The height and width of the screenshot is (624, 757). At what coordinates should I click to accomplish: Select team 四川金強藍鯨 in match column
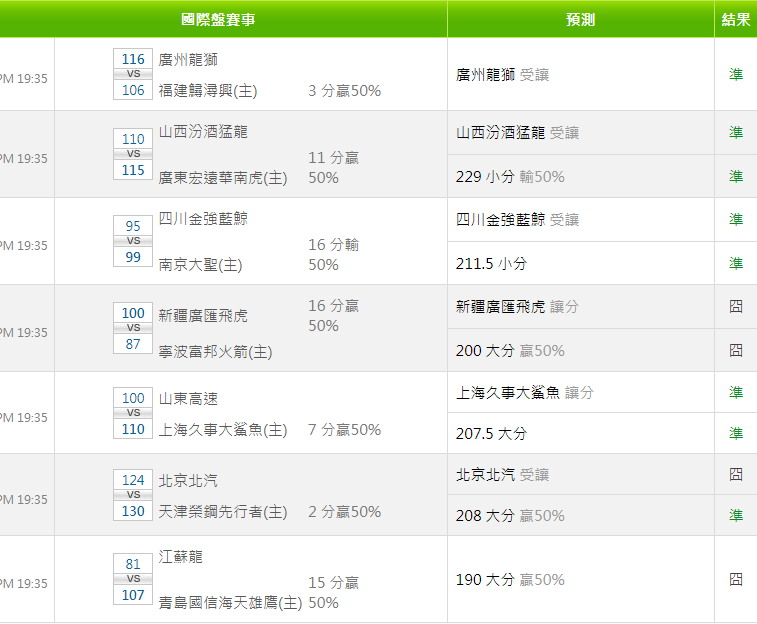click(203, 219)
